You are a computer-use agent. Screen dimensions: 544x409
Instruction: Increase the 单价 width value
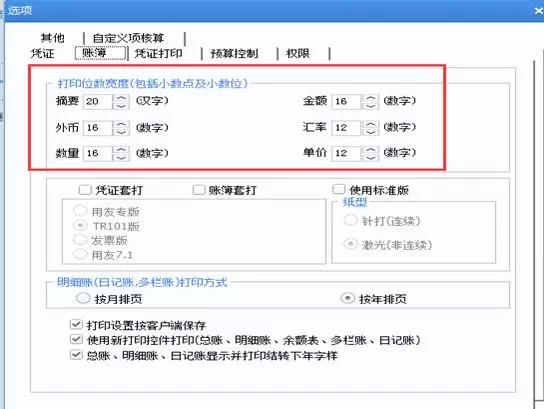pyautogui.click(x=369, y=149)
